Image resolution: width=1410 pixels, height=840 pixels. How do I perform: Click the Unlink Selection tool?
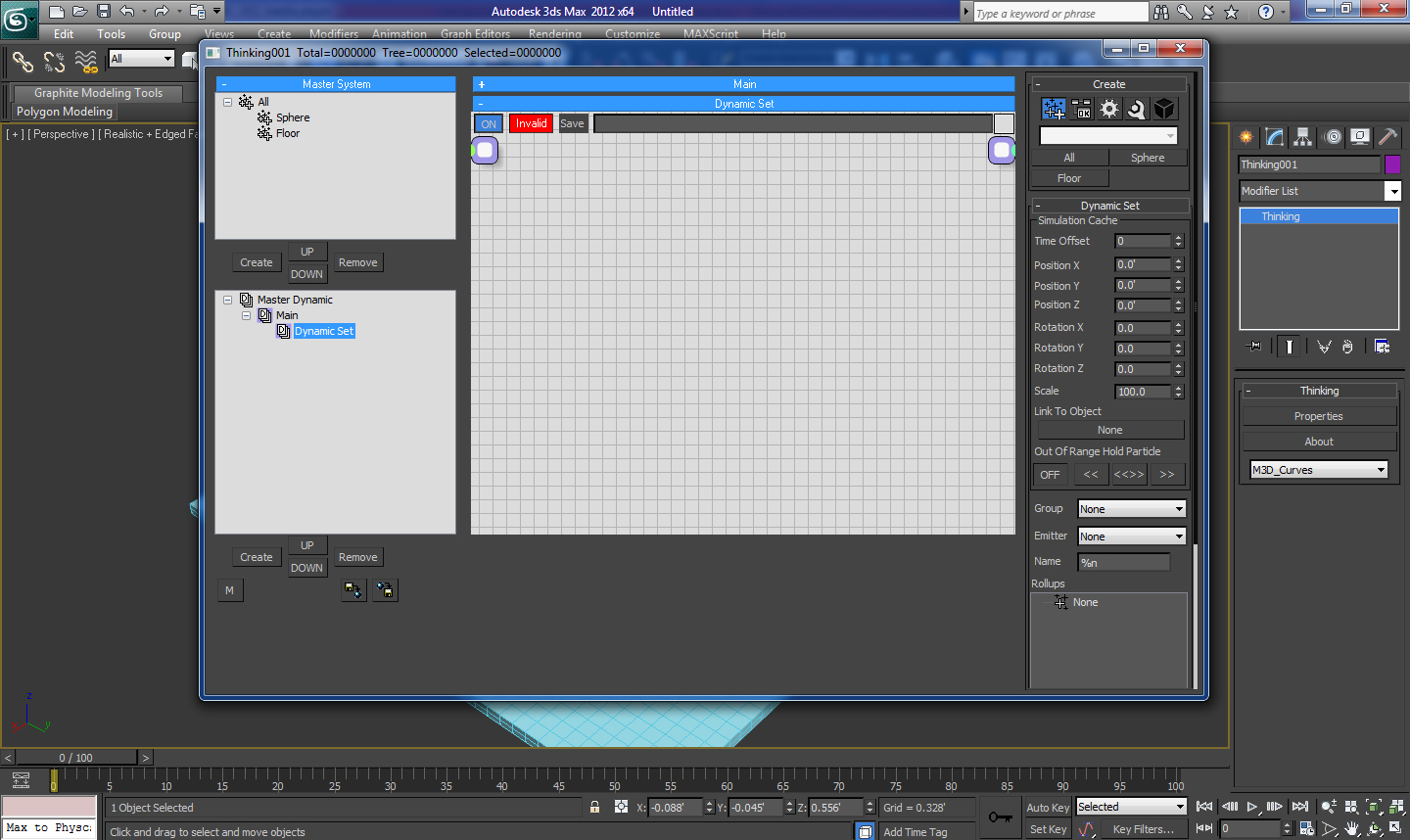54,63
